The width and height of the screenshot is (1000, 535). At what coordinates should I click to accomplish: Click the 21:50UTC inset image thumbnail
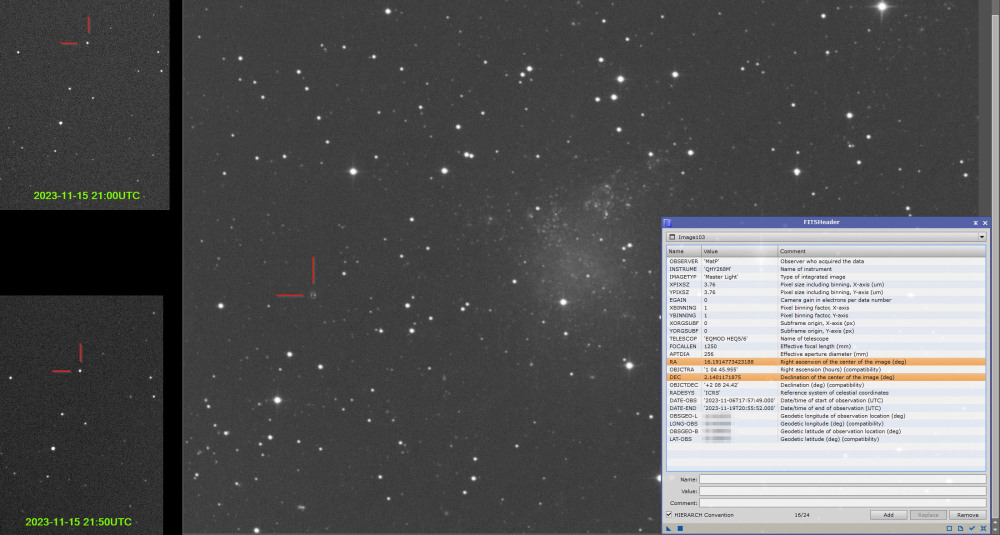point(81,414)
